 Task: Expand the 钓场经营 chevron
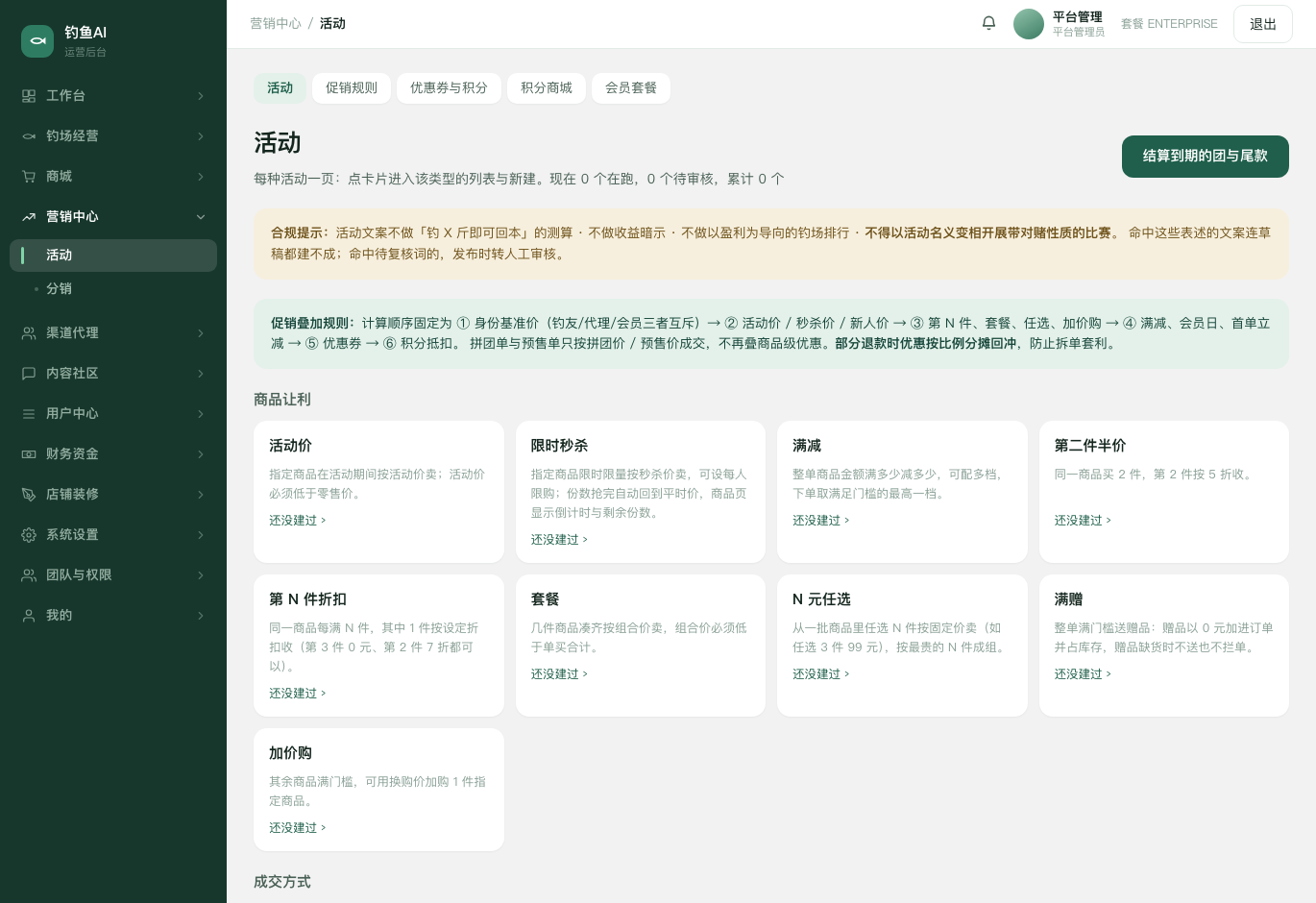(201, 136)
